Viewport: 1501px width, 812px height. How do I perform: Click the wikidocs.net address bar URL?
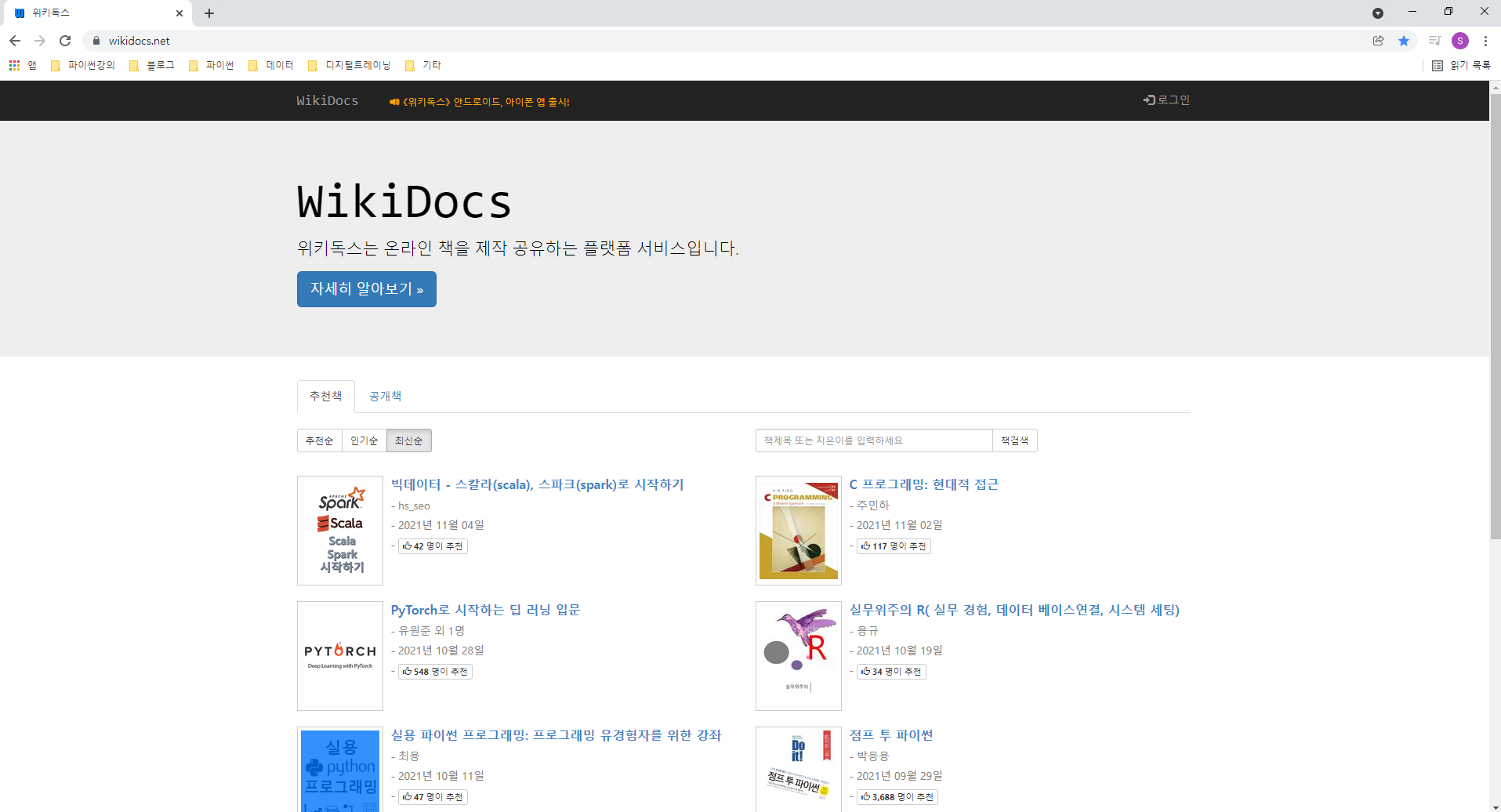pyautogui.click(x=139, y=41)
